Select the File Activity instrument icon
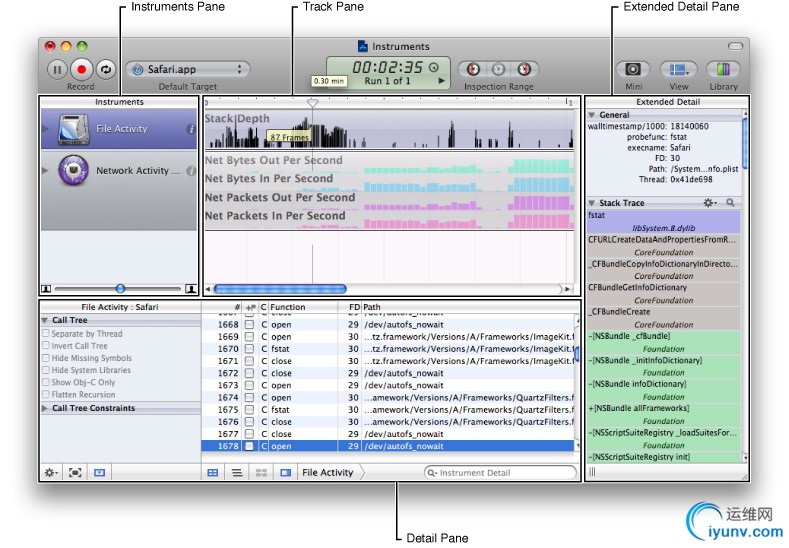Screen dimensions: 789x548 [x=74, y=129]
